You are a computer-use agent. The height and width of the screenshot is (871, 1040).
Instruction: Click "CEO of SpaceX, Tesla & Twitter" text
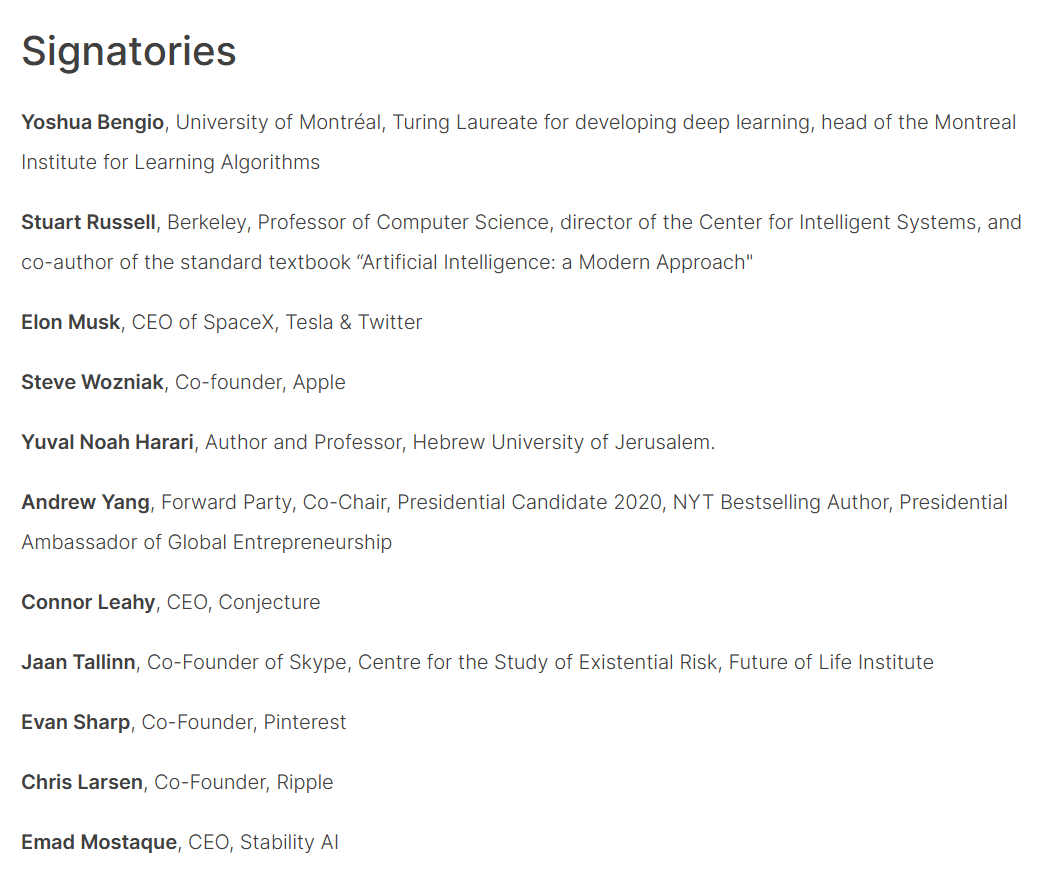[x=277, y=322]
